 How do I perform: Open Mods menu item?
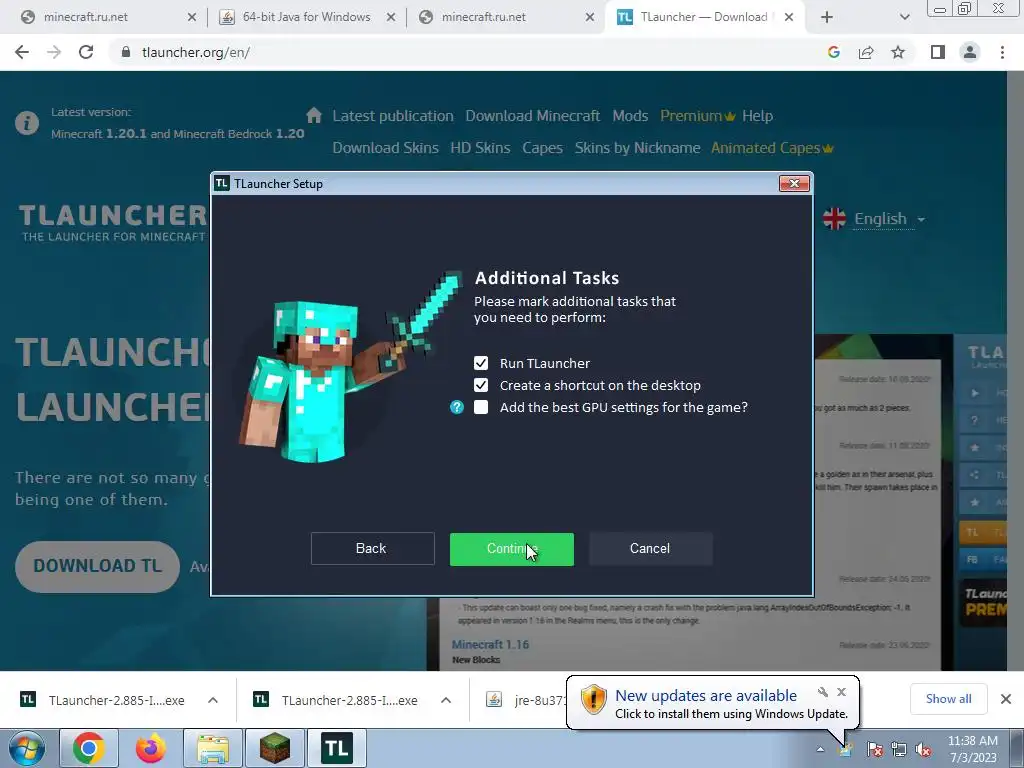(x=630, y=116)
